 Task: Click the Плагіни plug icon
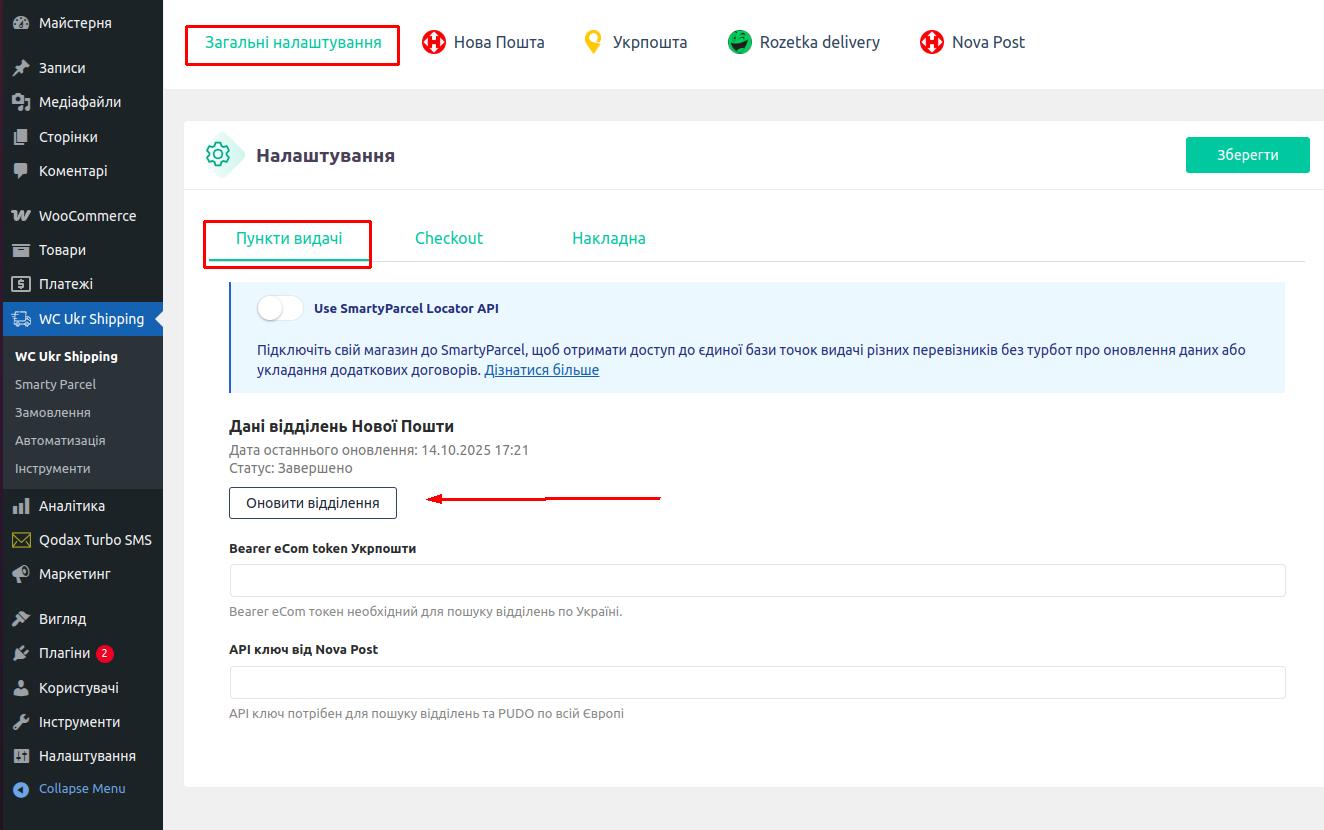pyautogui.click(x=20, y=654)
